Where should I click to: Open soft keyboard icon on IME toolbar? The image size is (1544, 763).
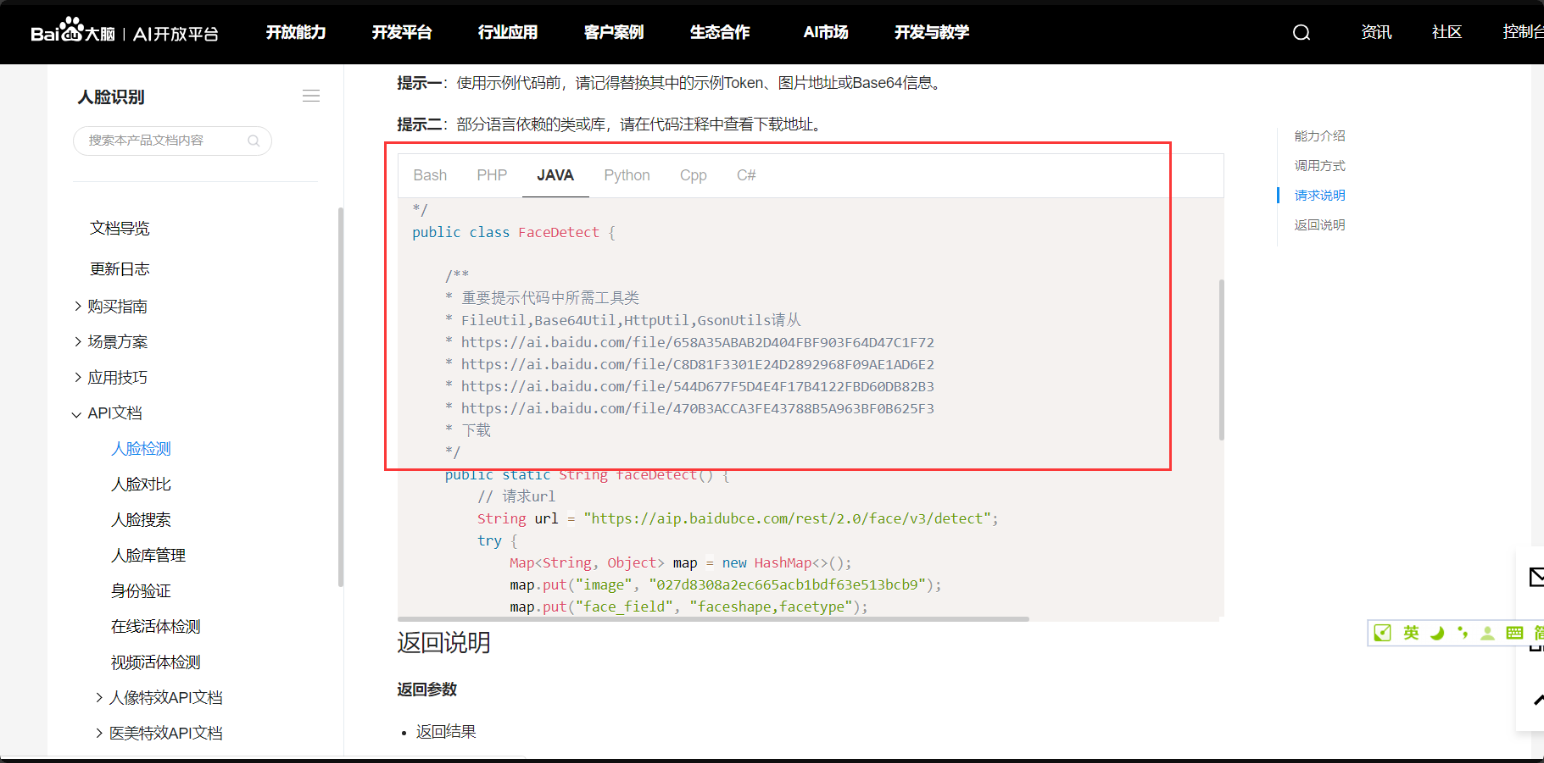point(1514,633)
